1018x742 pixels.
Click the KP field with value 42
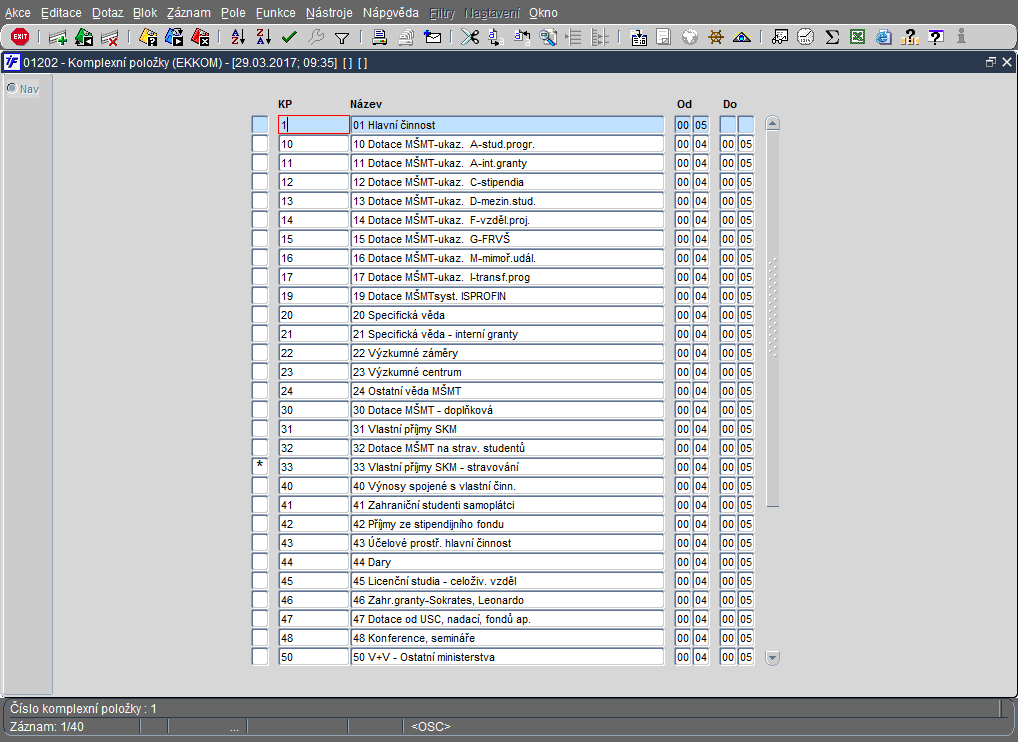314,524
